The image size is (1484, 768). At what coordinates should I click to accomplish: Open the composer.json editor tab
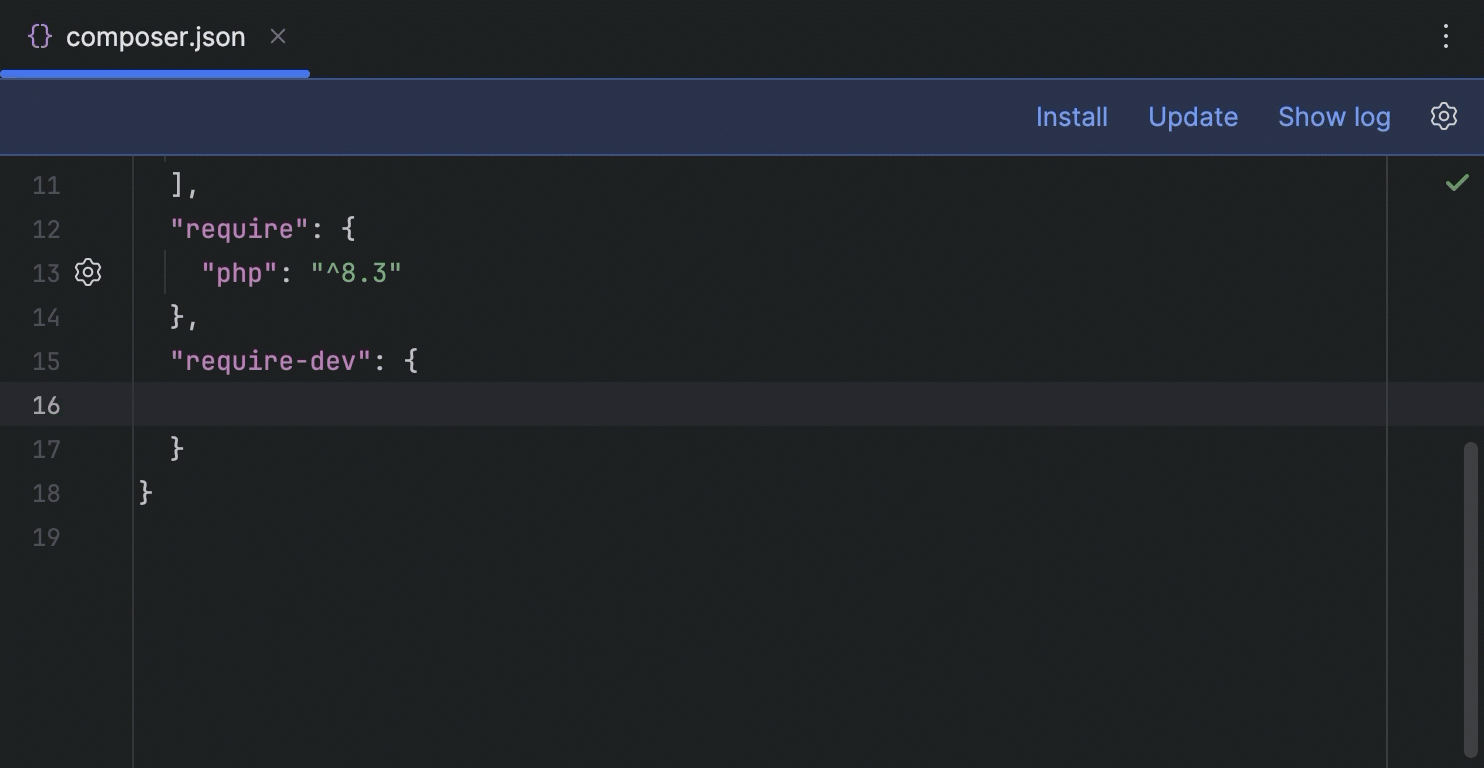[x=155, y=37]
